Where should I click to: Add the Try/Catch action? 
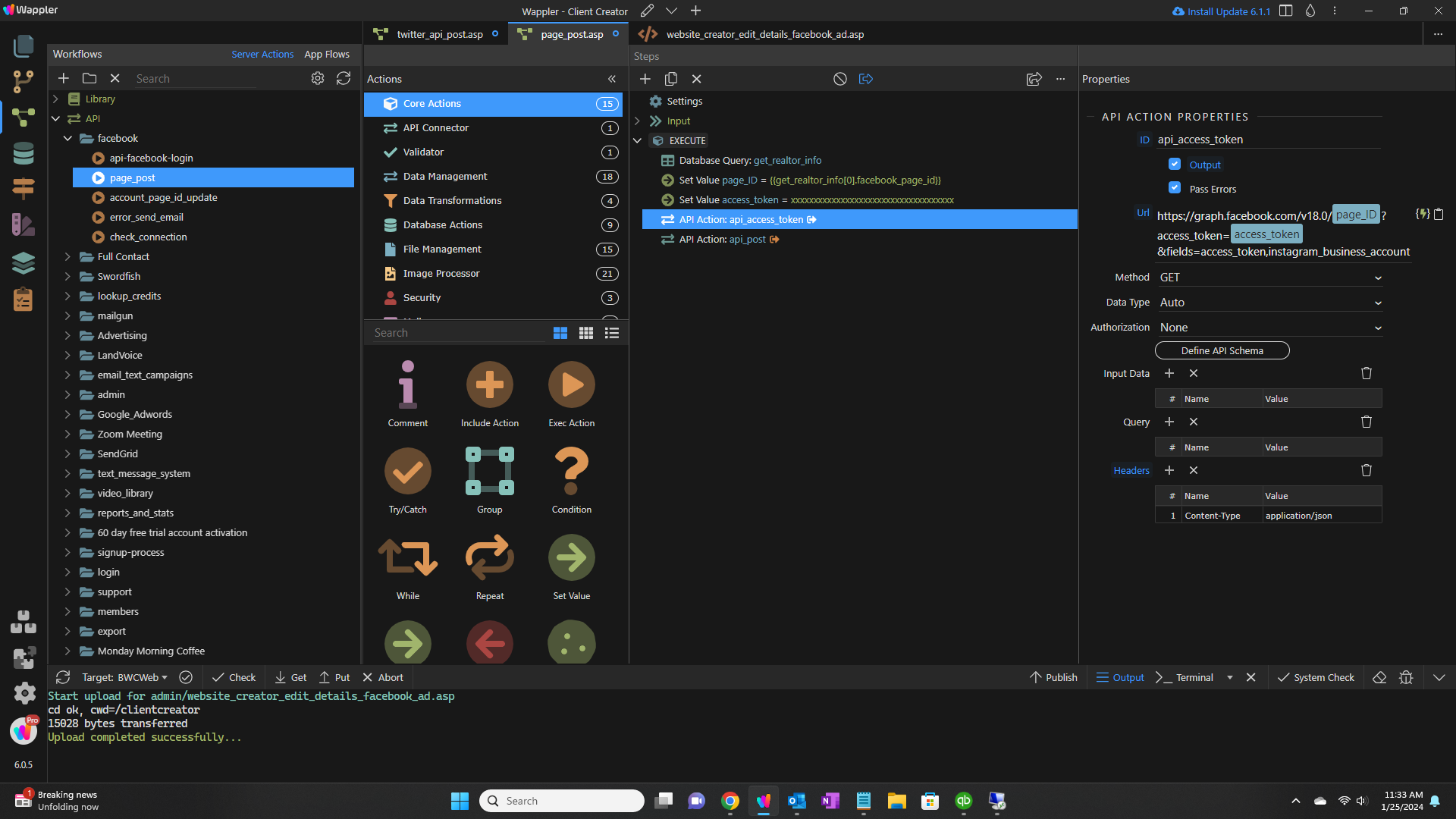coord(408,480)
